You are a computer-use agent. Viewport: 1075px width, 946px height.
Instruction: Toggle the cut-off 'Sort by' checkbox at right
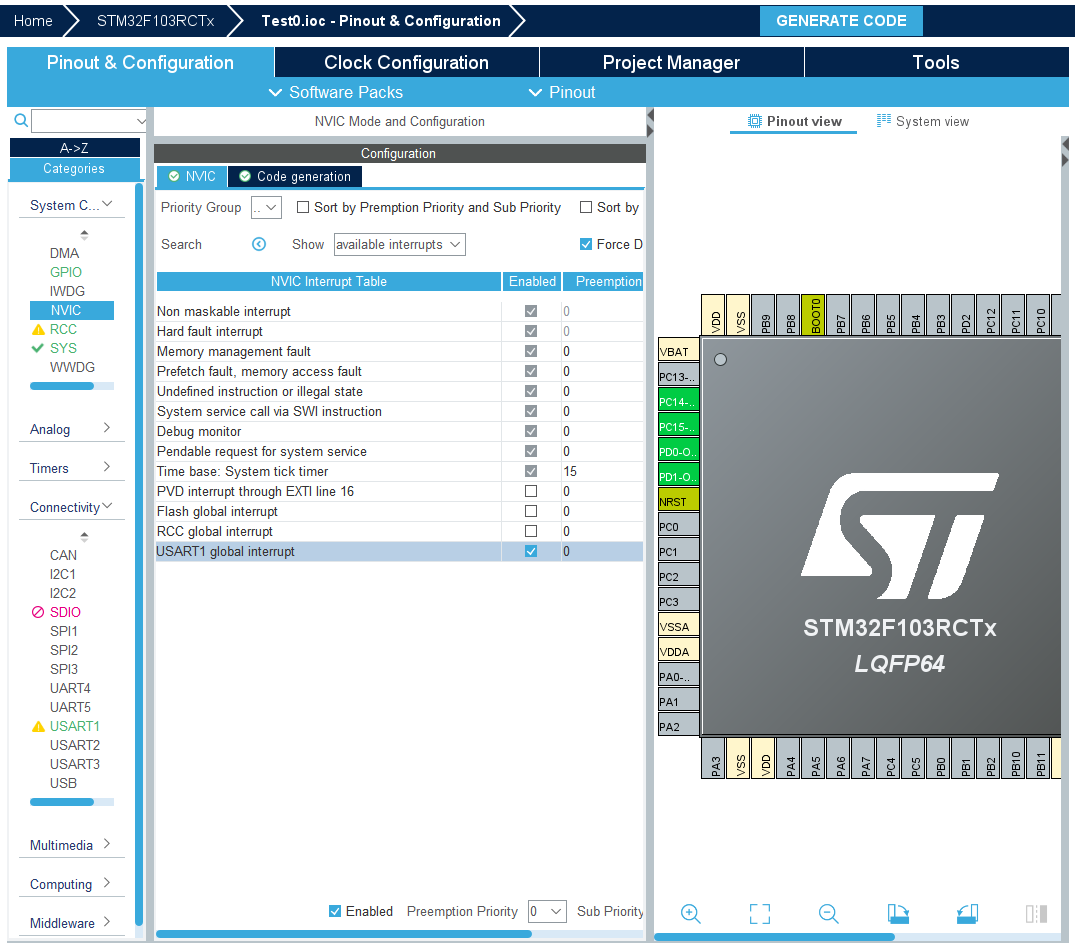point(585,207)
